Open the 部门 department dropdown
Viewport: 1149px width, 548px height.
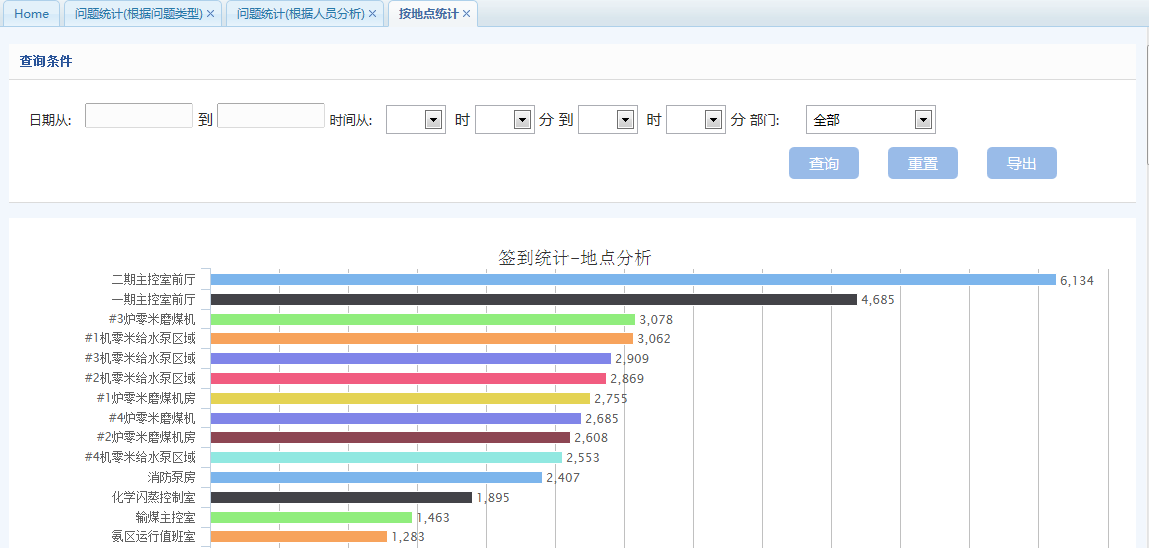coord(869,120)
